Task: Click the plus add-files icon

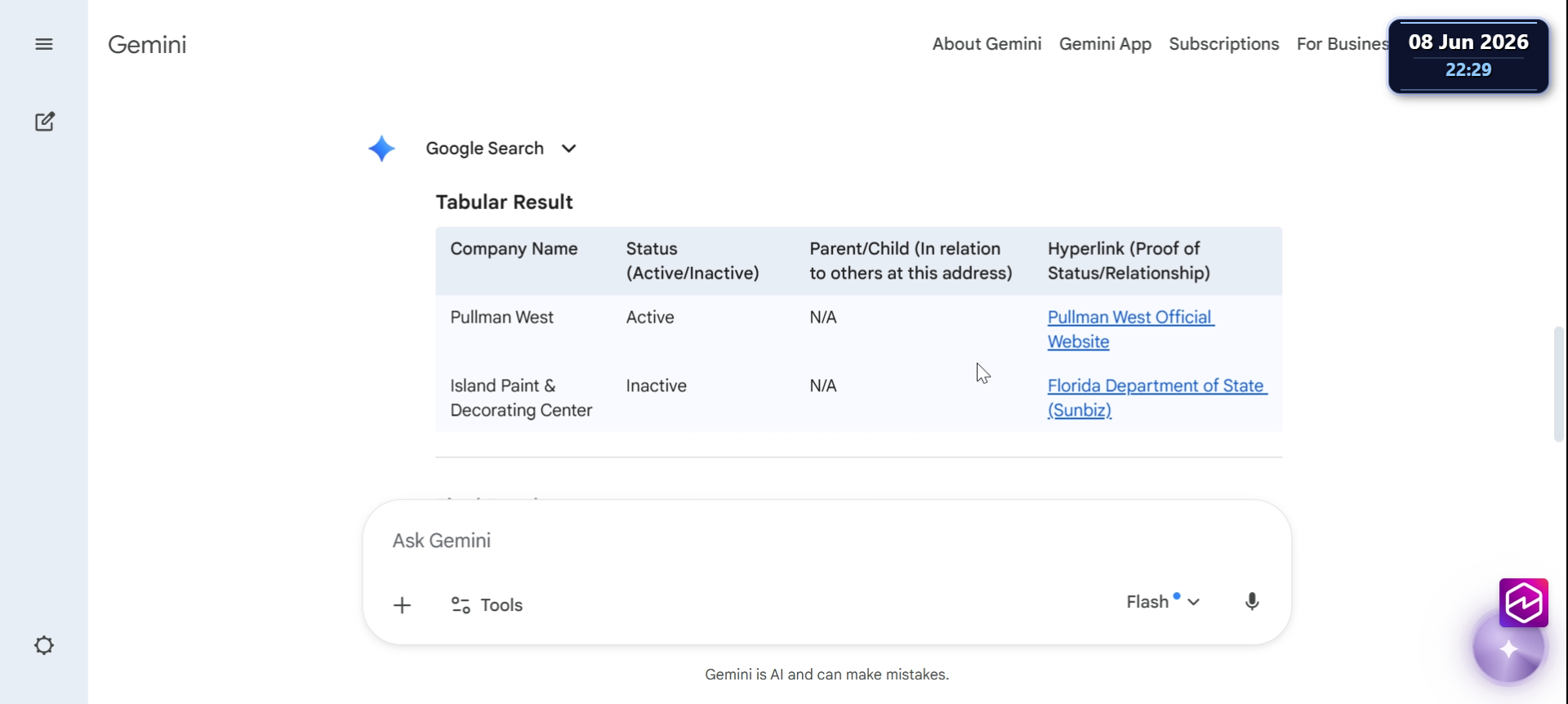Action: coord(402,605)
